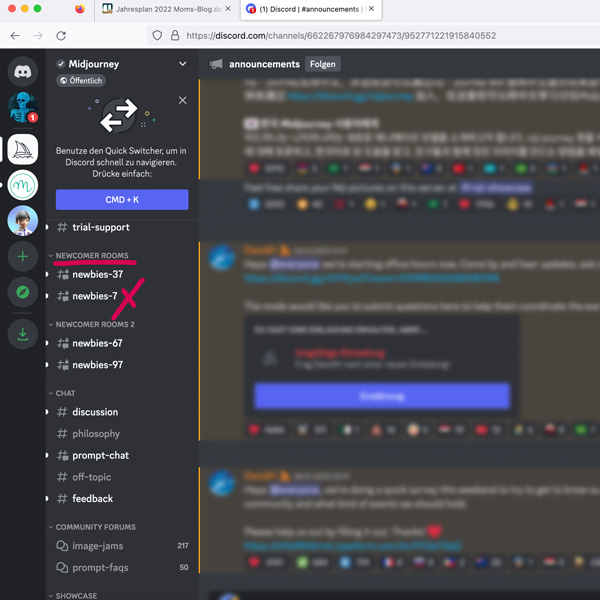Viewport: 600px width, 600px height.
Task: Click the add a server plus icon
Action: pyautogui.click(x=23, y=256)
